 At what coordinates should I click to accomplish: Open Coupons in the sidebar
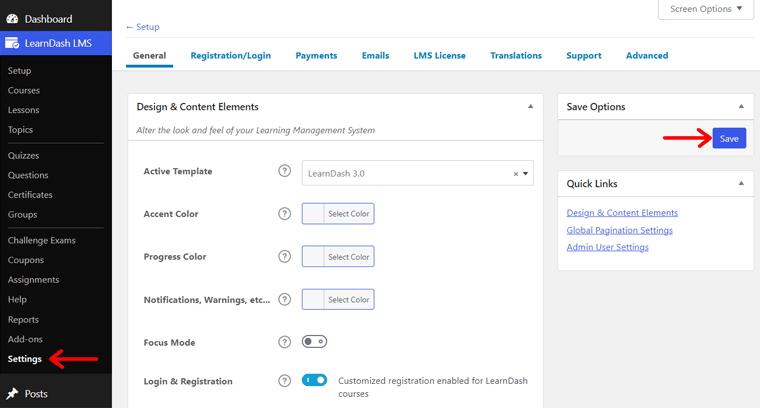coord(26,260)
